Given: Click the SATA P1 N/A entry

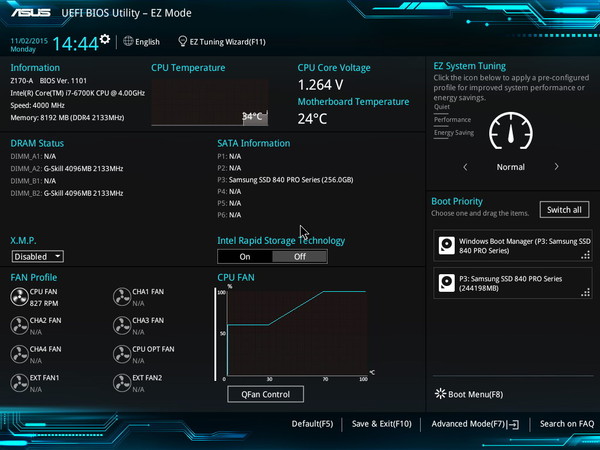Looking at the screenshot, I should tap(229, 157).
